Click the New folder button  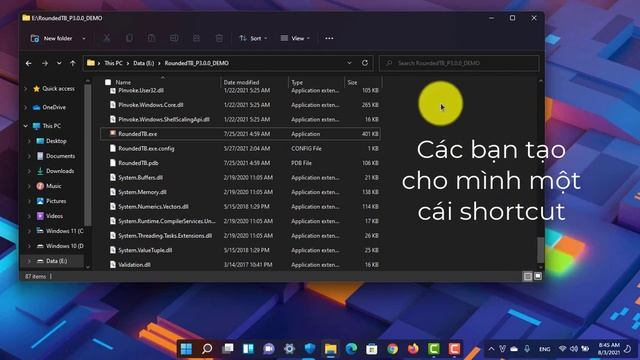point(51,38)
